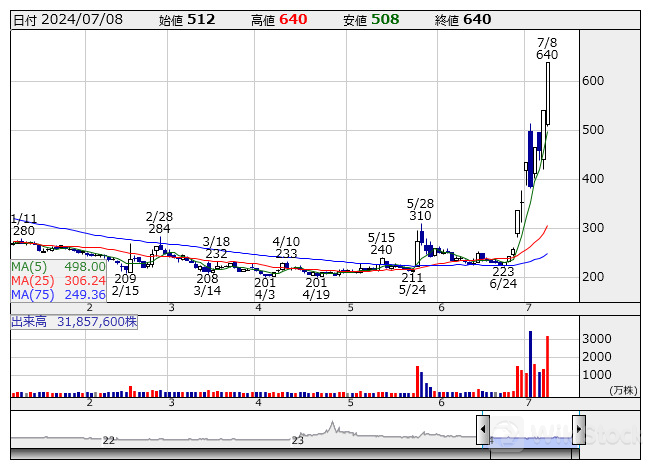Select the MA(75) legend entry
Screen dimensions: 653x470
pyautogui.click(x=58, y=295)
